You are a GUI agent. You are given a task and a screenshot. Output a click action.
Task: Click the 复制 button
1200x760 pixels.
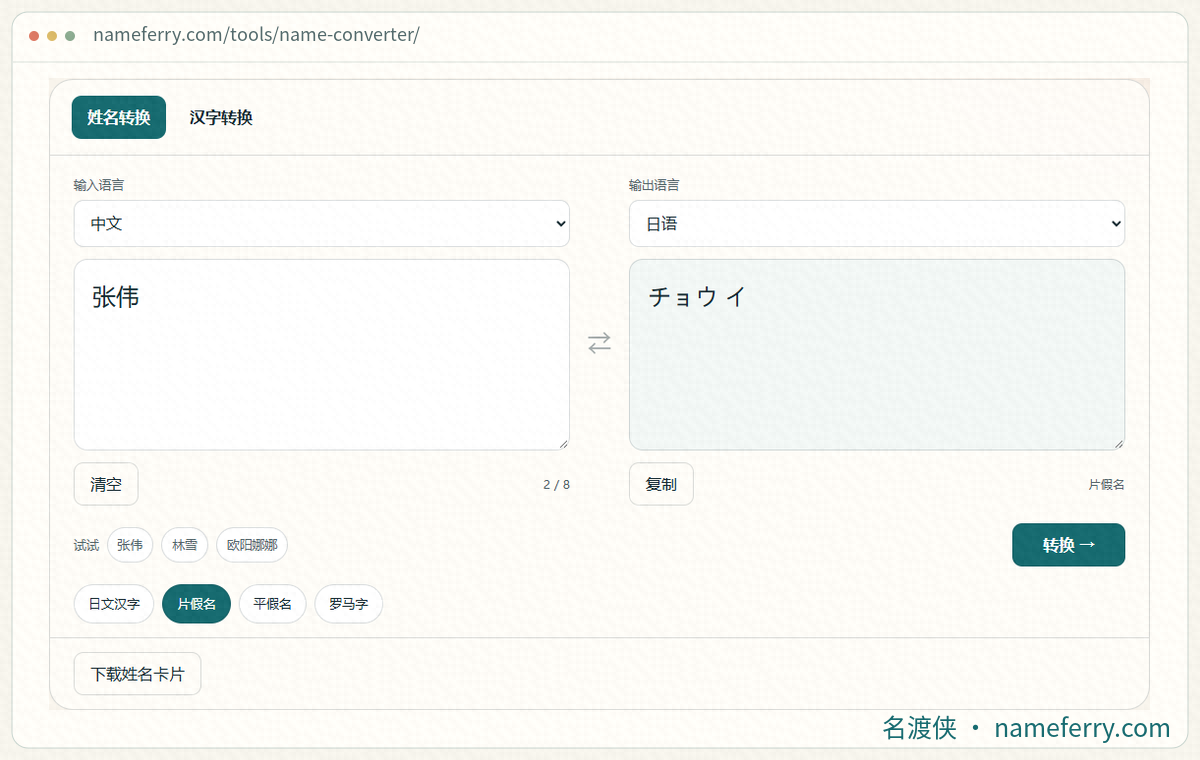click(661, 484)
